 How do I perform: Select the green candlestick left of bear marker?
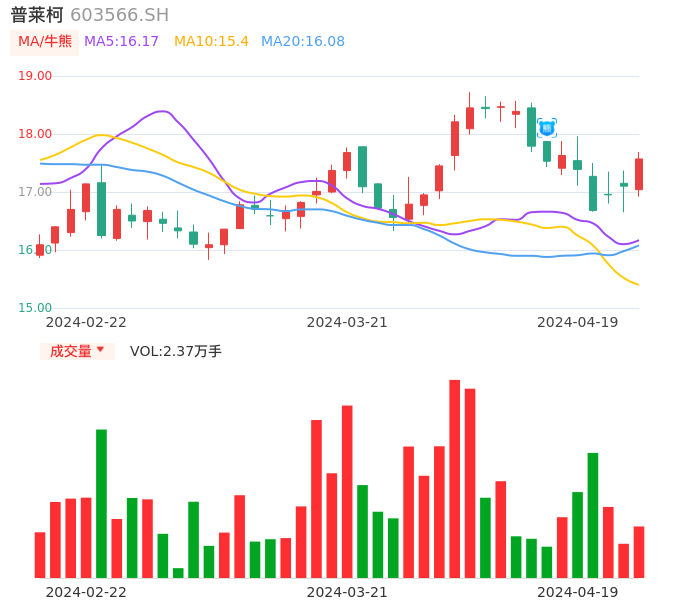(531, 126)
